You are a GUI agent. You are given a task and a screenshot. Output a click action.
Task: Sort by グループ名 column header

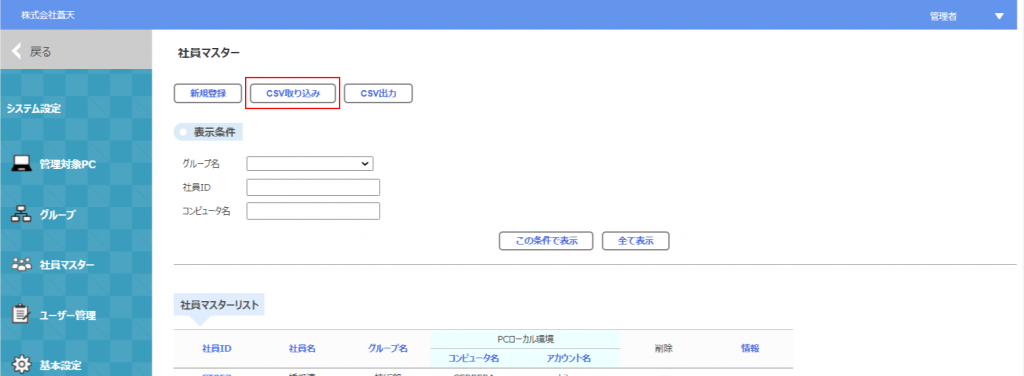pyautogui.click(x=387, y=349)
